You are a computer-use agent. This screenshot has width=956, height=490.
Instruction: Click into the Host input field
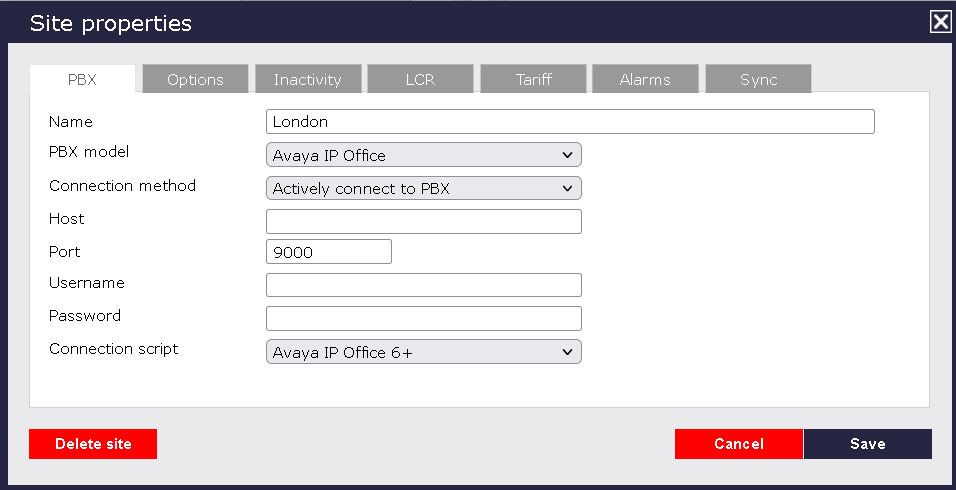pos(423,221)
